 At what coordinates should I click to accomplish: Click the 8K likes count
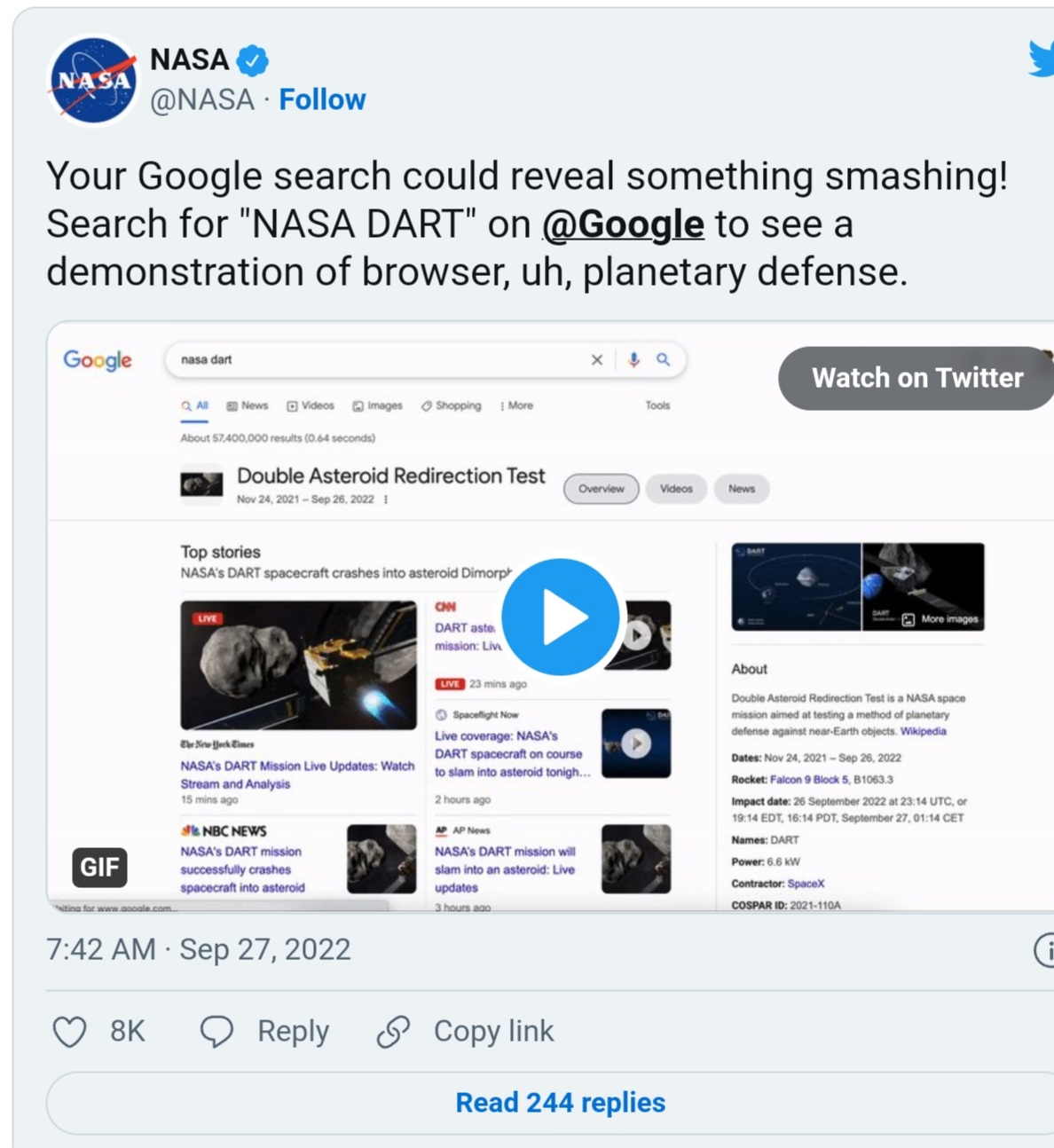click(x=127, y=1031)
